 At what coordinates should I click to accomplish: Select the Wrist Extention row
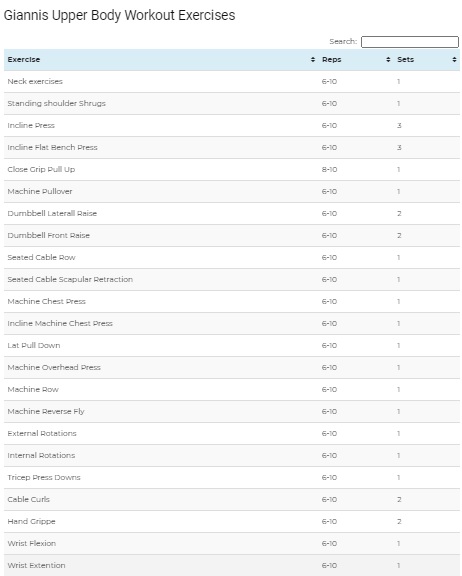pyautogui.click(x=232, y=566)
